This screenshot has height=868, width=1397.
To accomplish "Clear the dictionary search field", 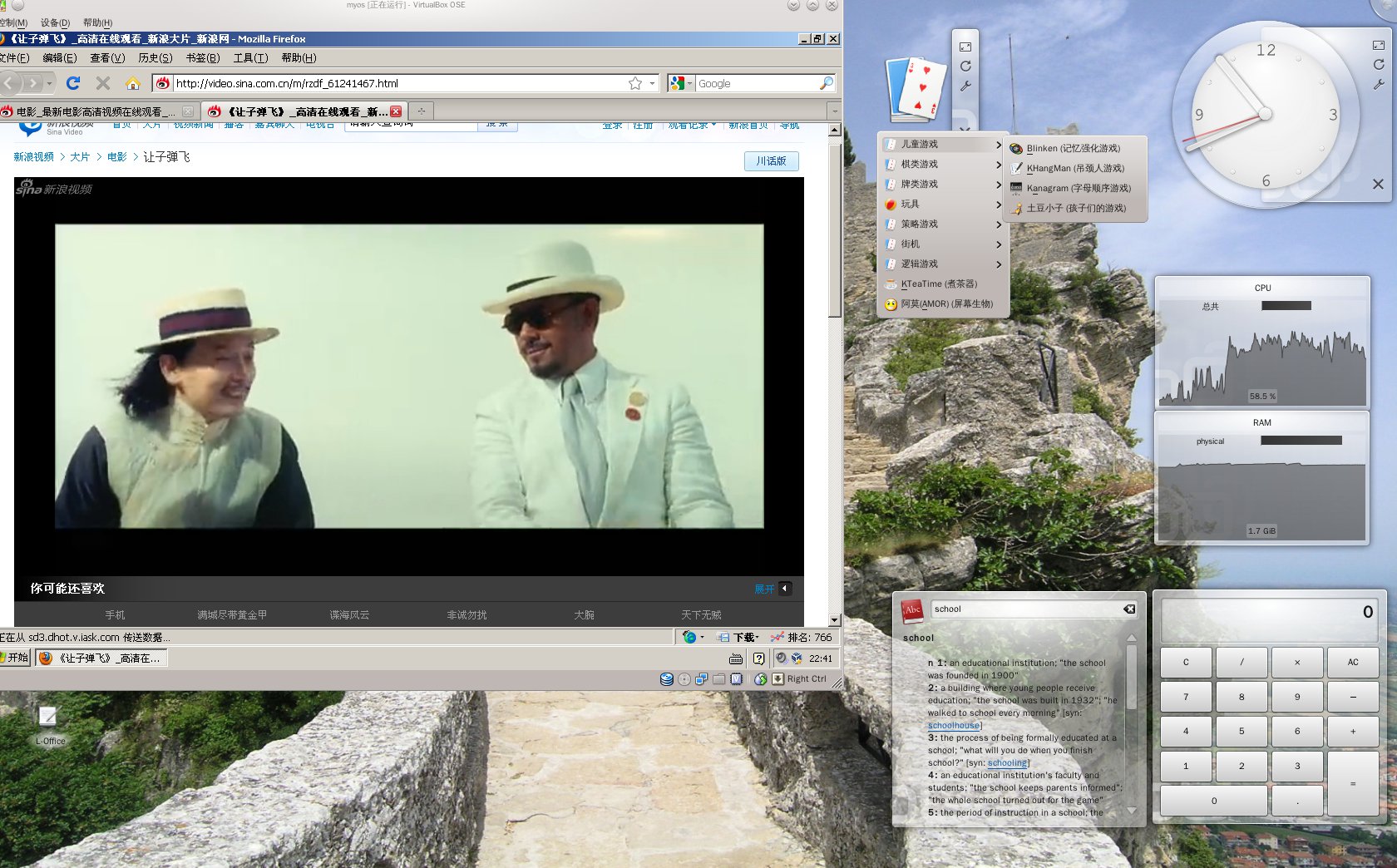I will coord(1129,609).
